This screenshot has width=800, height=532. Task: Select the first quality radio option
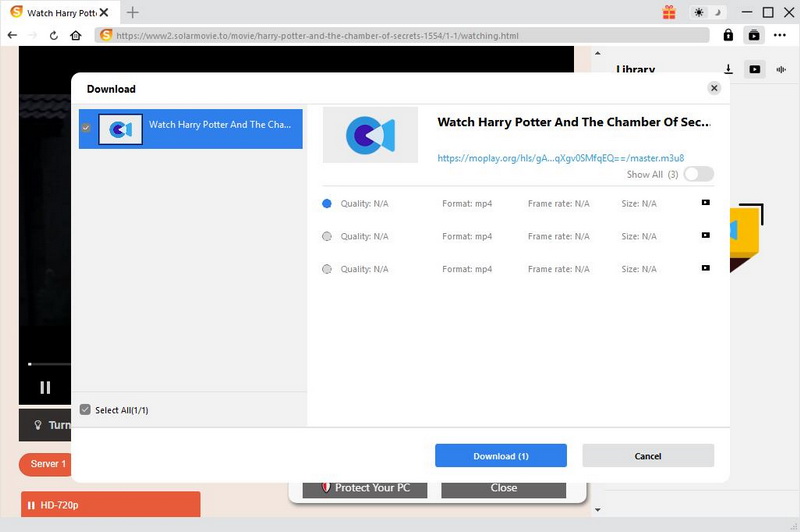click(x=327, y=204)
